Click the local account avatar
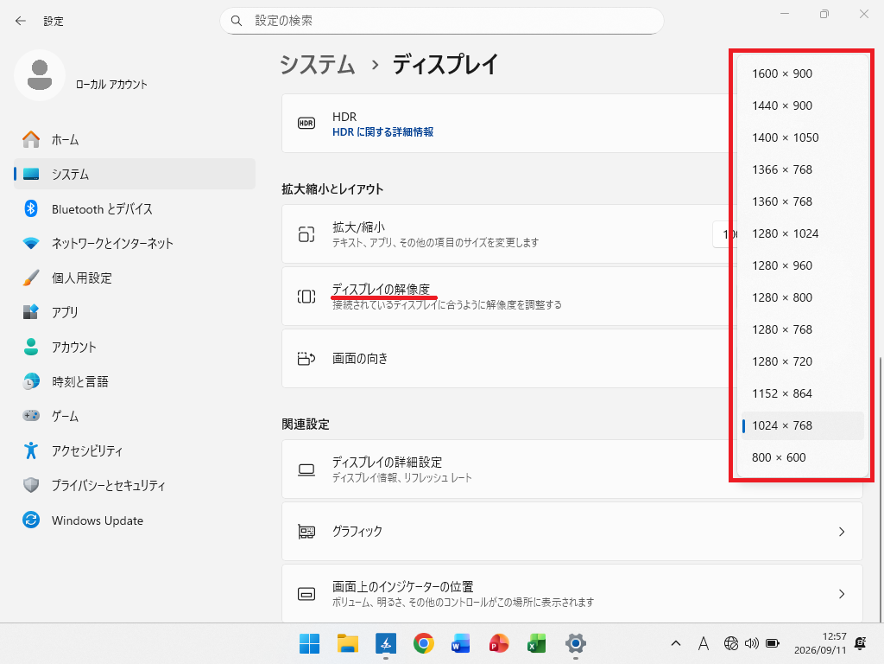Image resolution: width=885 pixels, height=664 pixels. tap(40, 75)
